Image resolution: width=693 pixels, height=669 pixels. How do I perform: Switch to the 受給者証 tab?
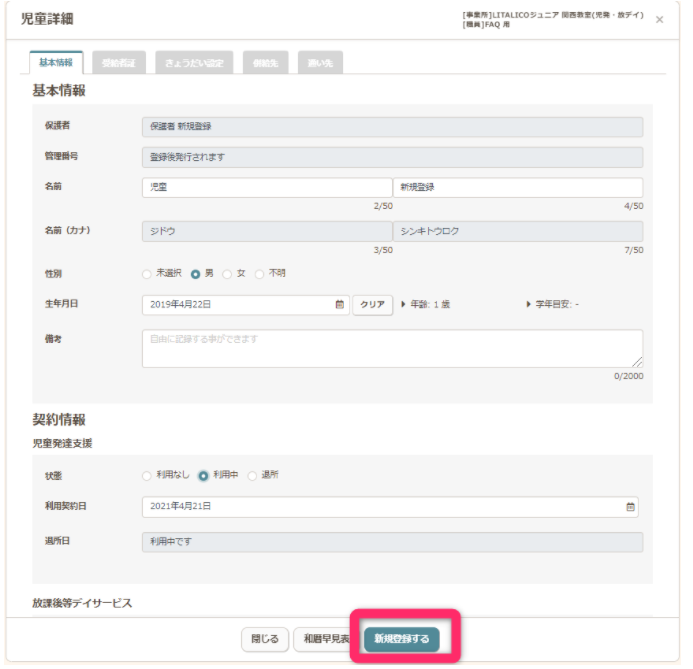(118, 62)
